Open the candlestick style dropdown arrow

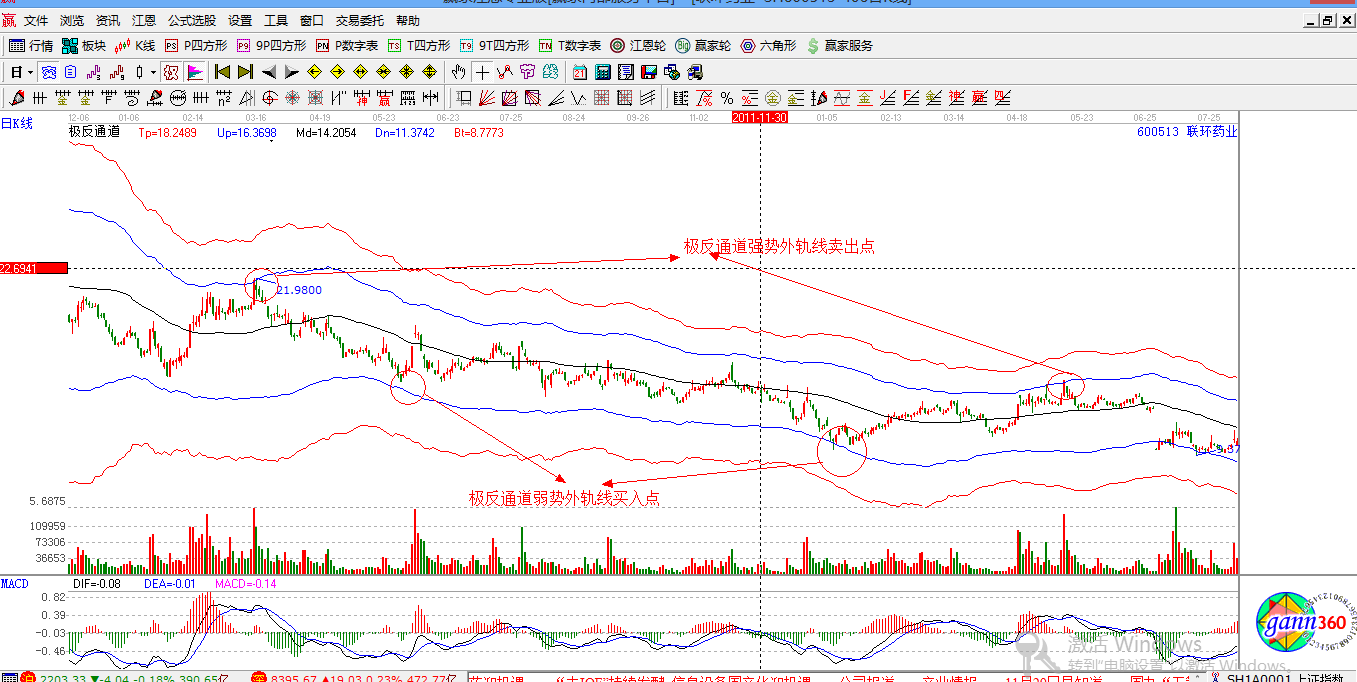tap(153, 72)
